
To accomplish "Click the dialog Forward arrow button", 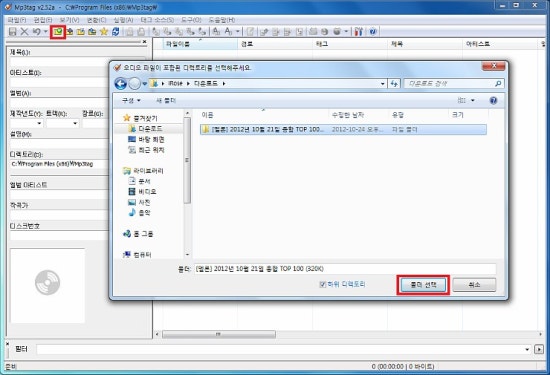I will point(134,83).
